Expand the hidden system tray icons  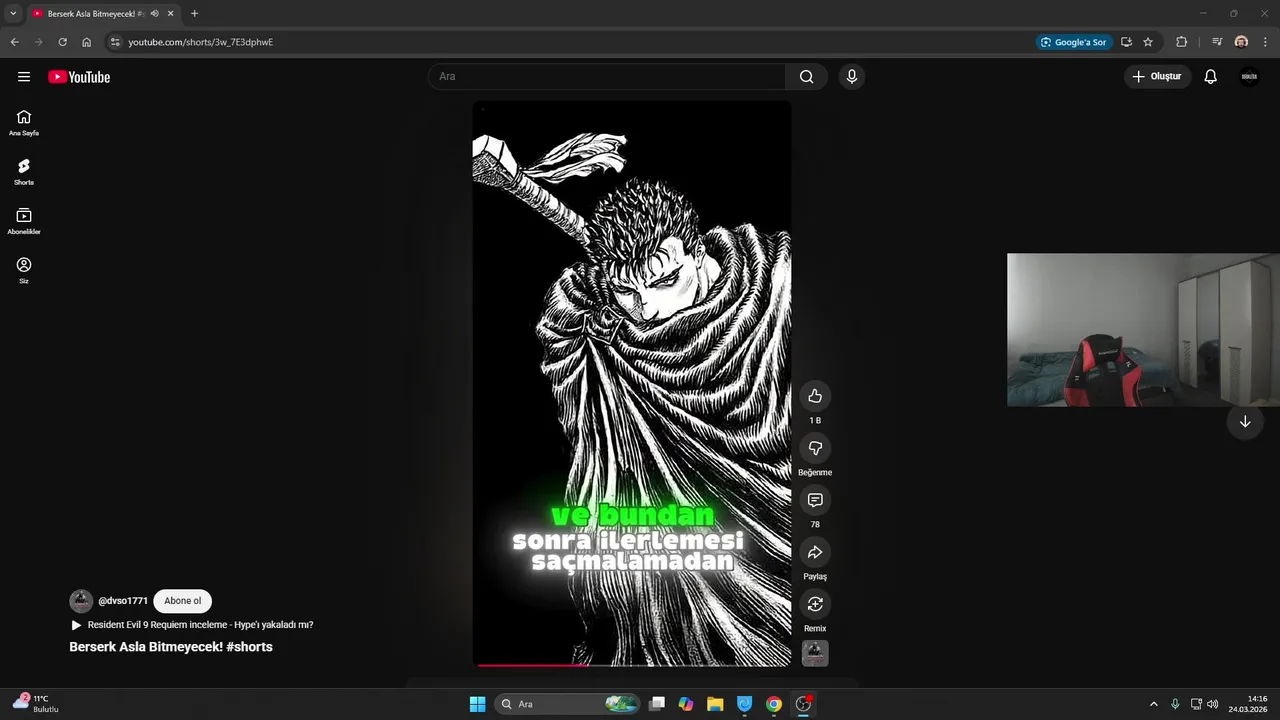click(x=1153, y=704)
